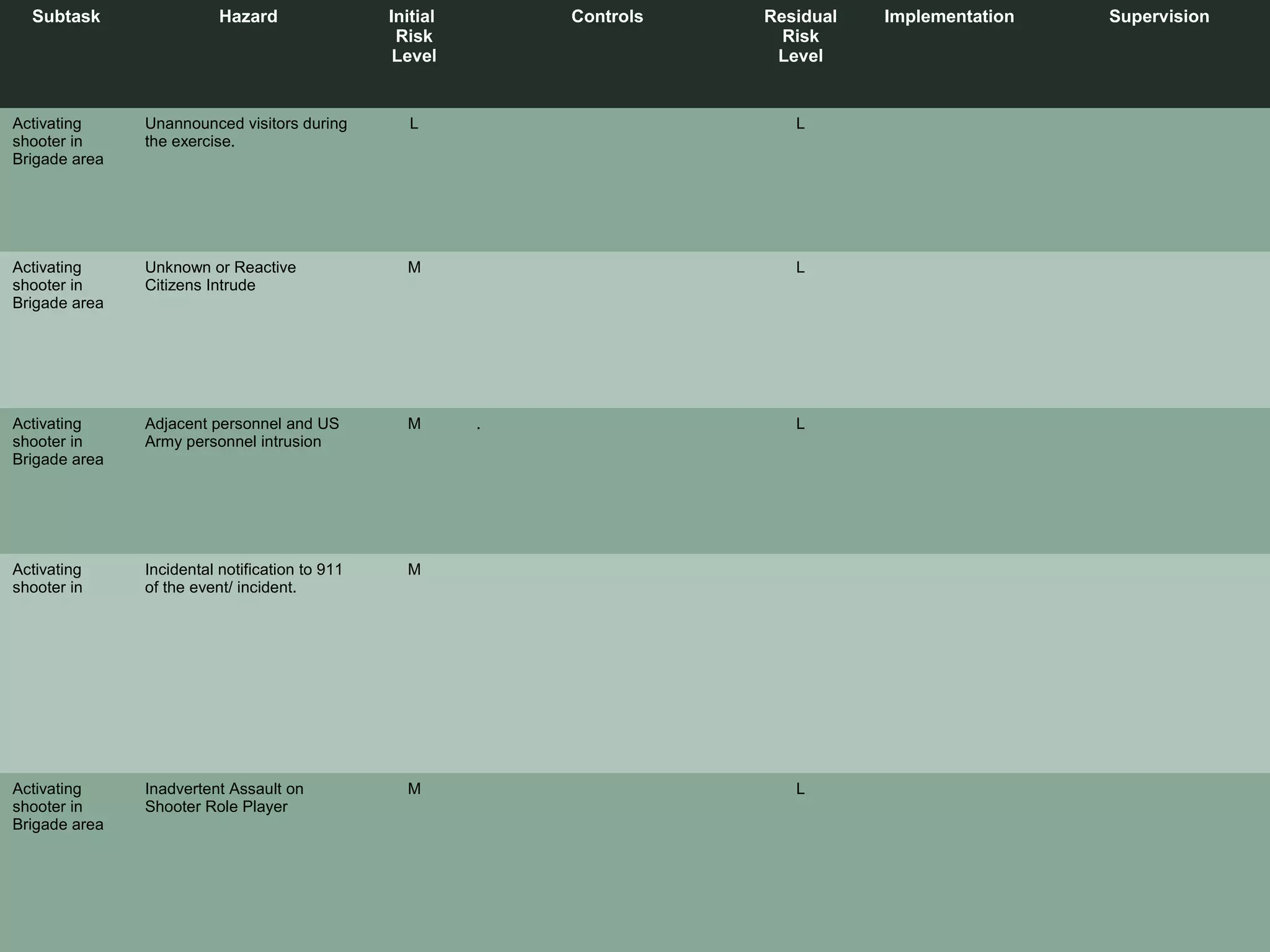Click residual risk 'L' for inadvertent assault row

[x=800, y=789]
